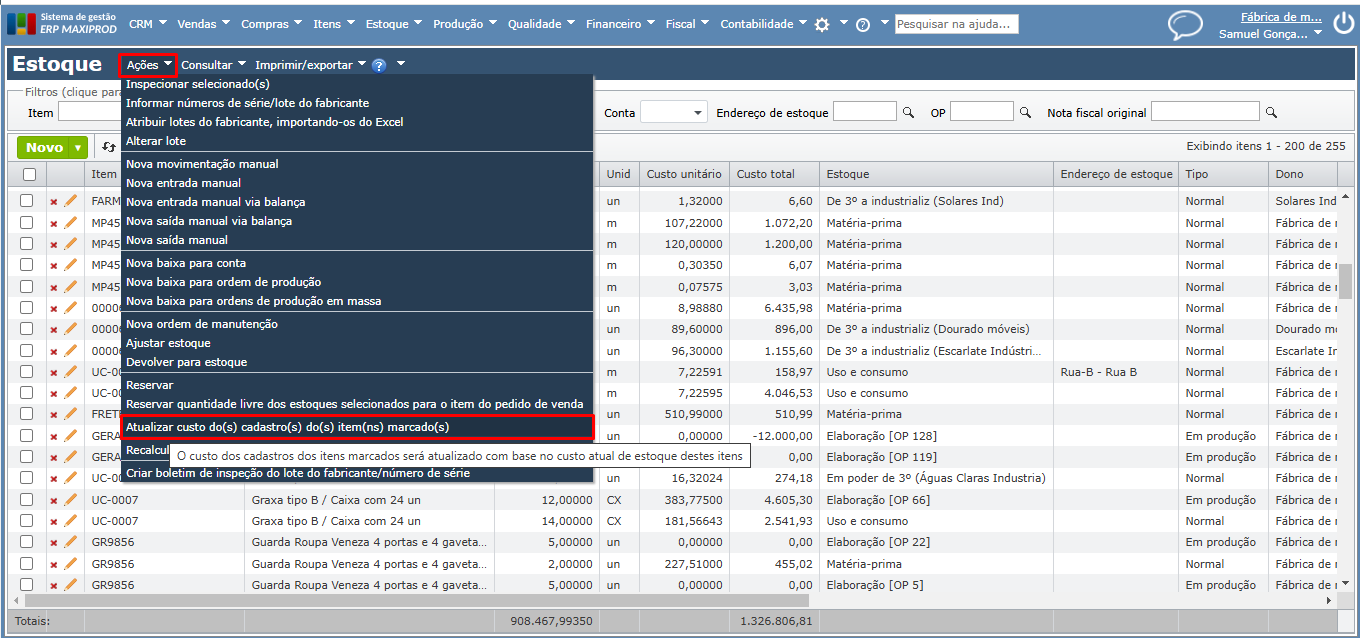Click the refresh icon next to Novo
The image size is (1360, 638).
pos(109,147)
